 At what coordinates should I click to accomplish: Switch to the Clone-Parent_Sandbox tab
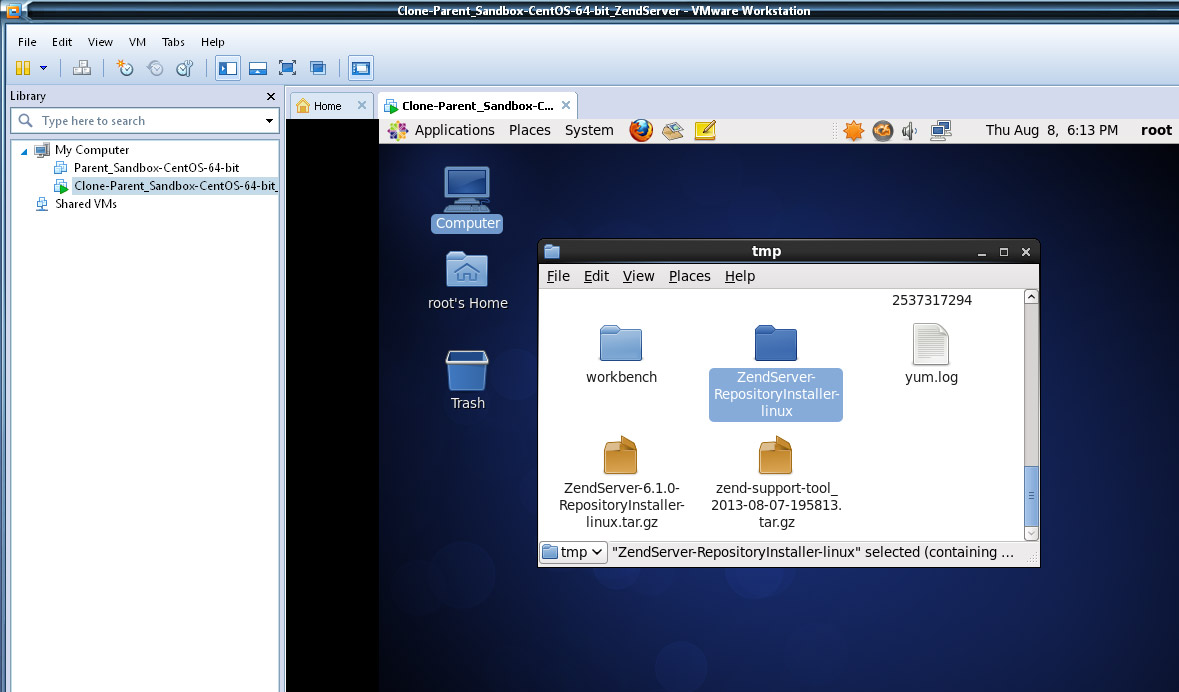click(x=477, y=106)
